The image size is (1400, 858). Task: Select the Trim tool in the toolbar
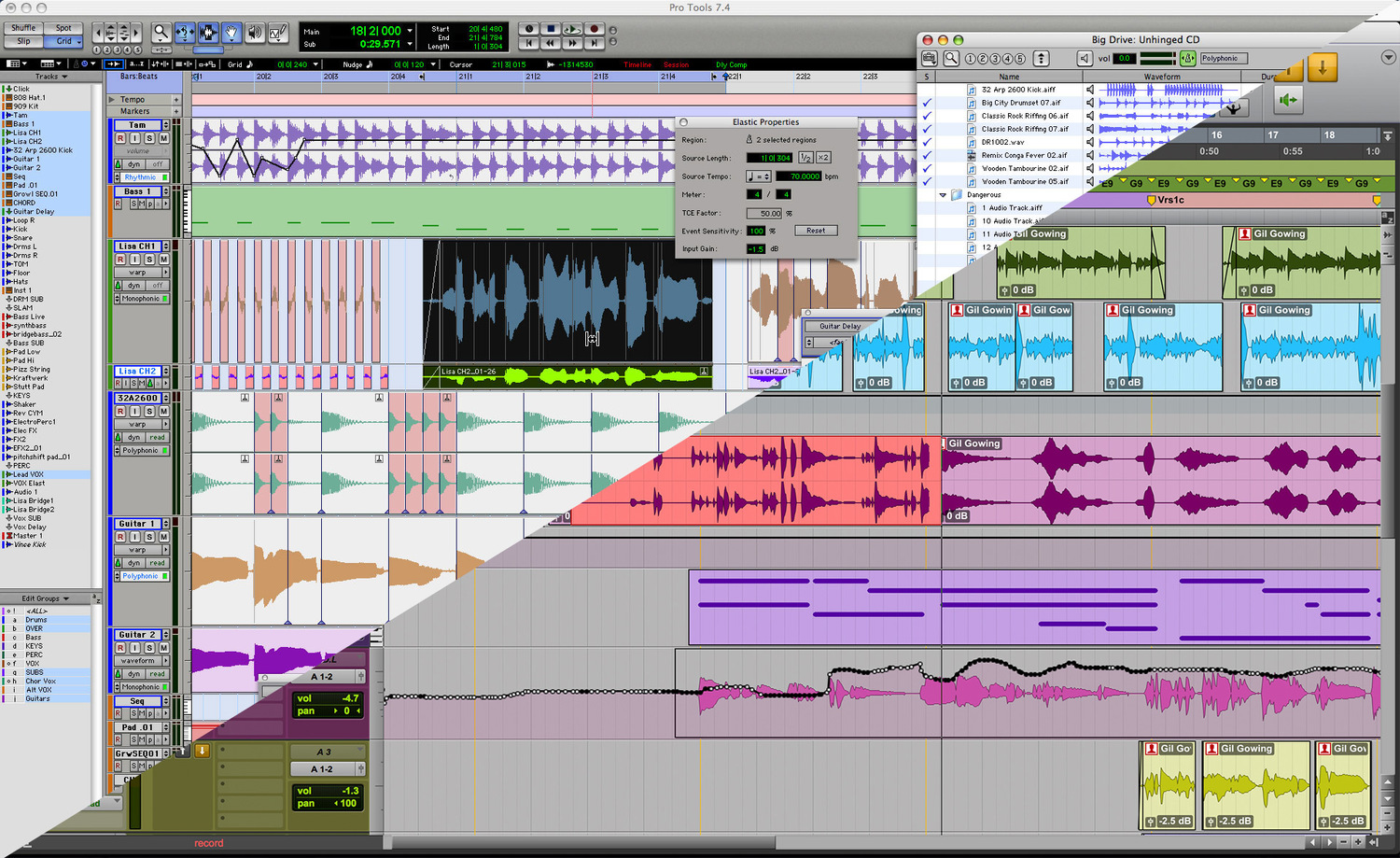pos(184,31)
